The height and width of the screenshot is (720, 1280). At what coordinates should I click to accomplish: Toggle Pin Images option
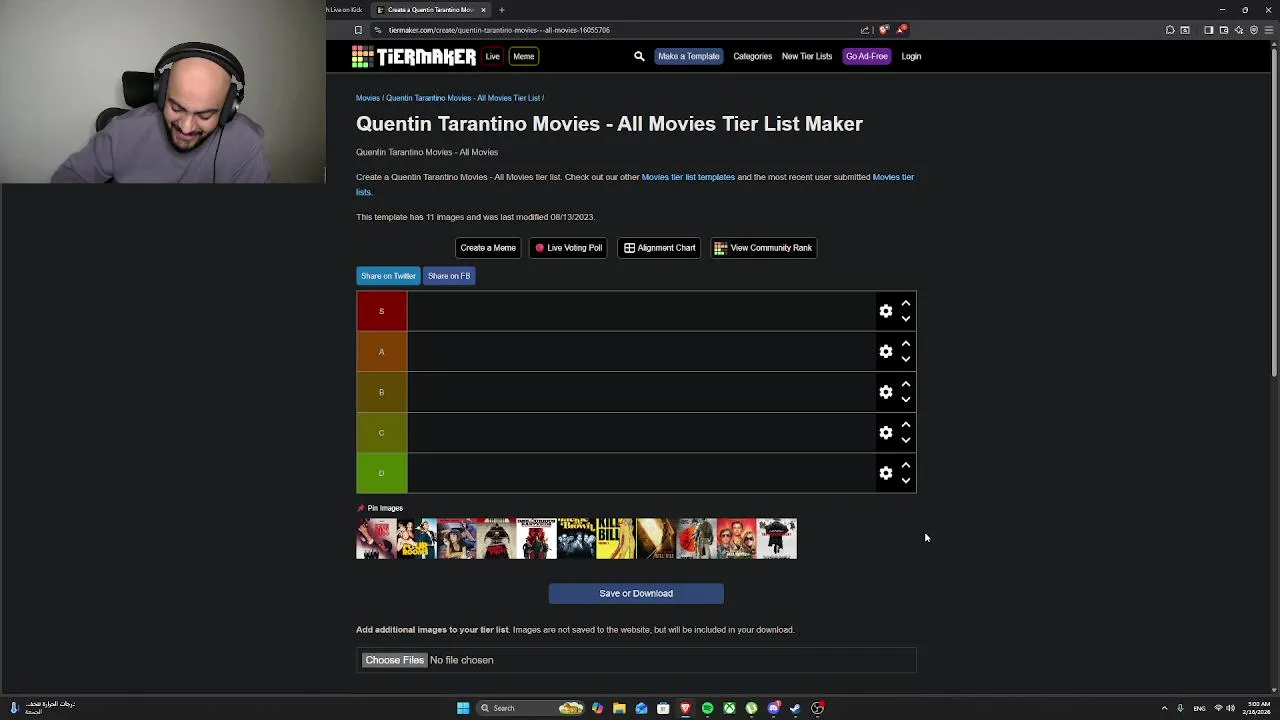pos(380,508)
